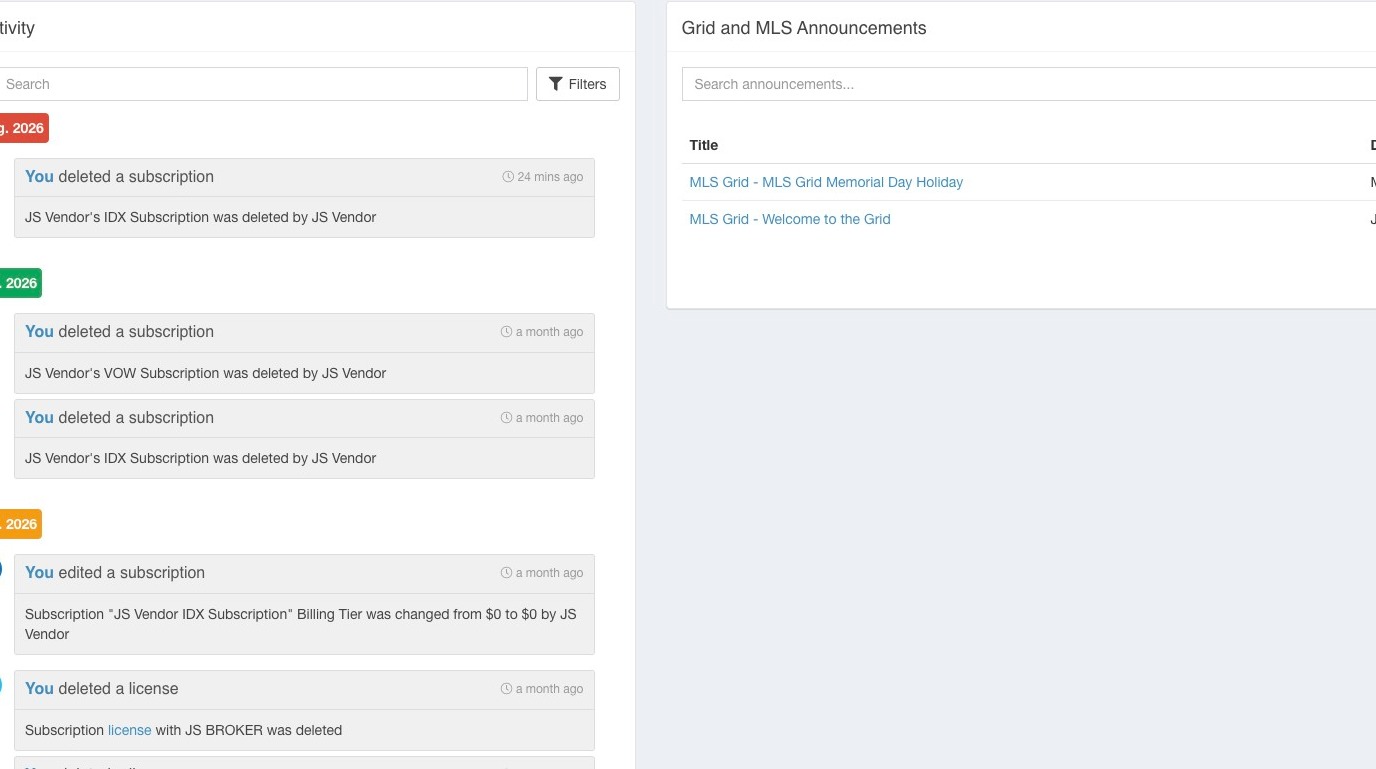Viewport: 1376px width, 769px height.
Task: Click the red 2026 date badge
Action: point(24,128)
